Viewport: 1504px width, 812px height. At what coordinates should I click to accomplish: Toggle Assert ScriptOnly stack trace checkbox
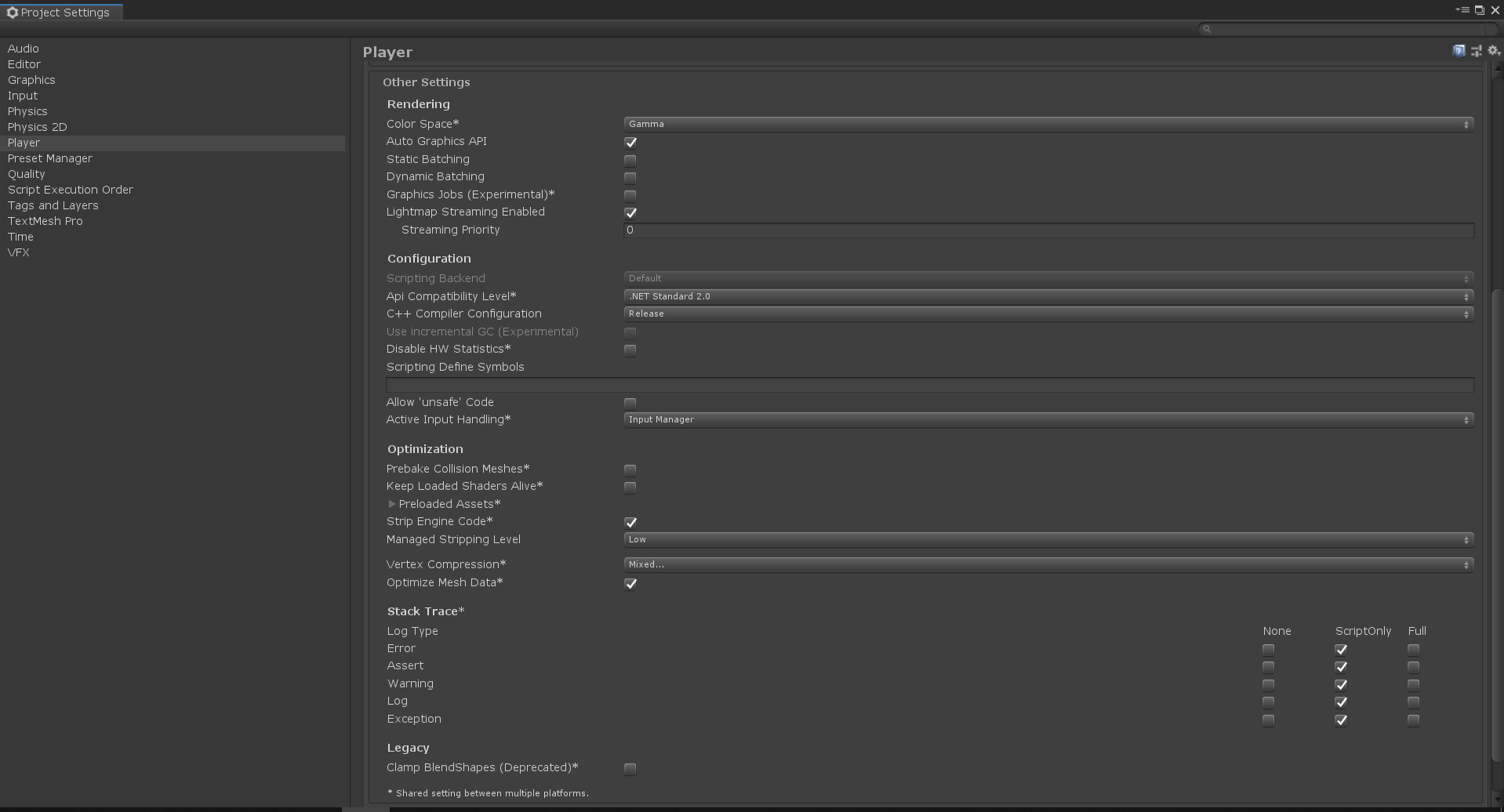(x=1342, y=667)
